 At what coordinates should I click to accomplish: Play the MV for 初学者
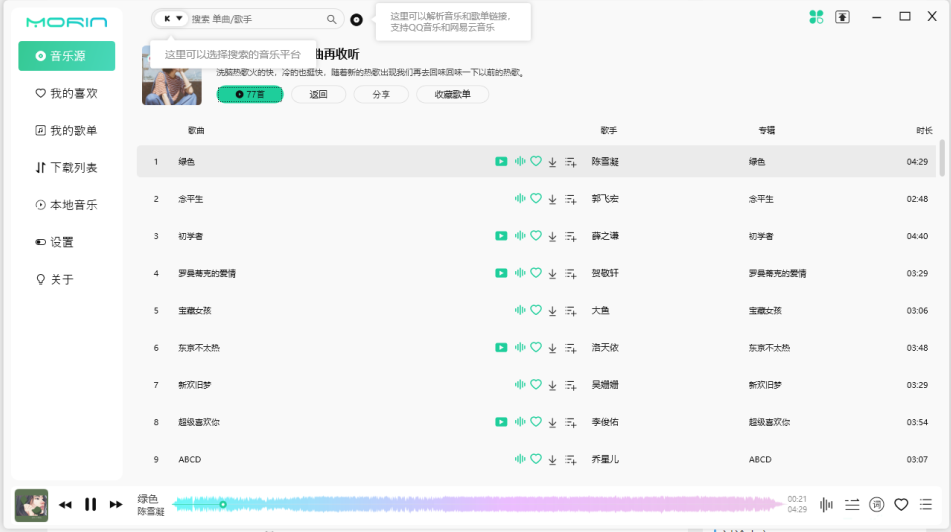(501, 236)
